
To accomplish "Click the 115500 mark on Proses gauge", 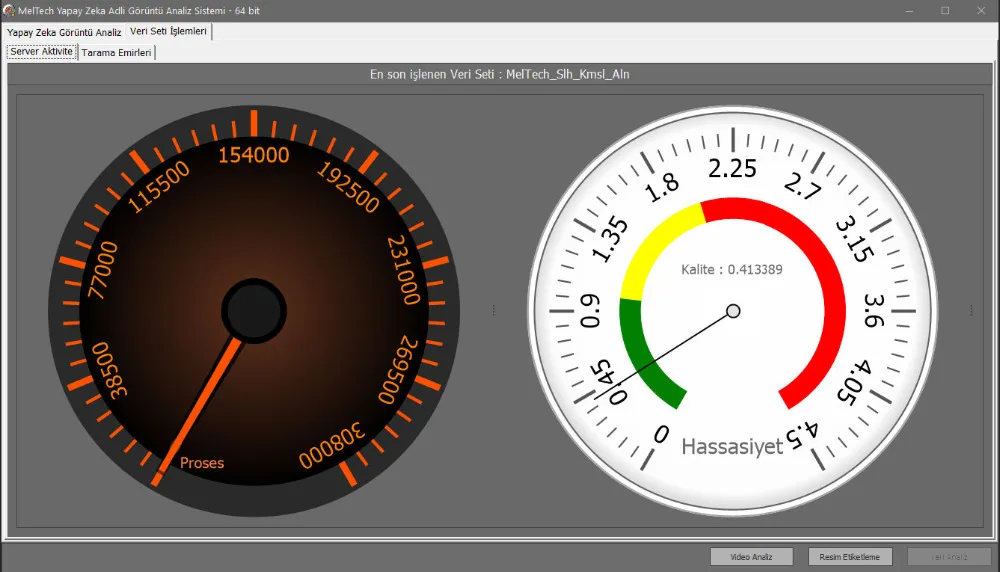I will click(159, 187).
